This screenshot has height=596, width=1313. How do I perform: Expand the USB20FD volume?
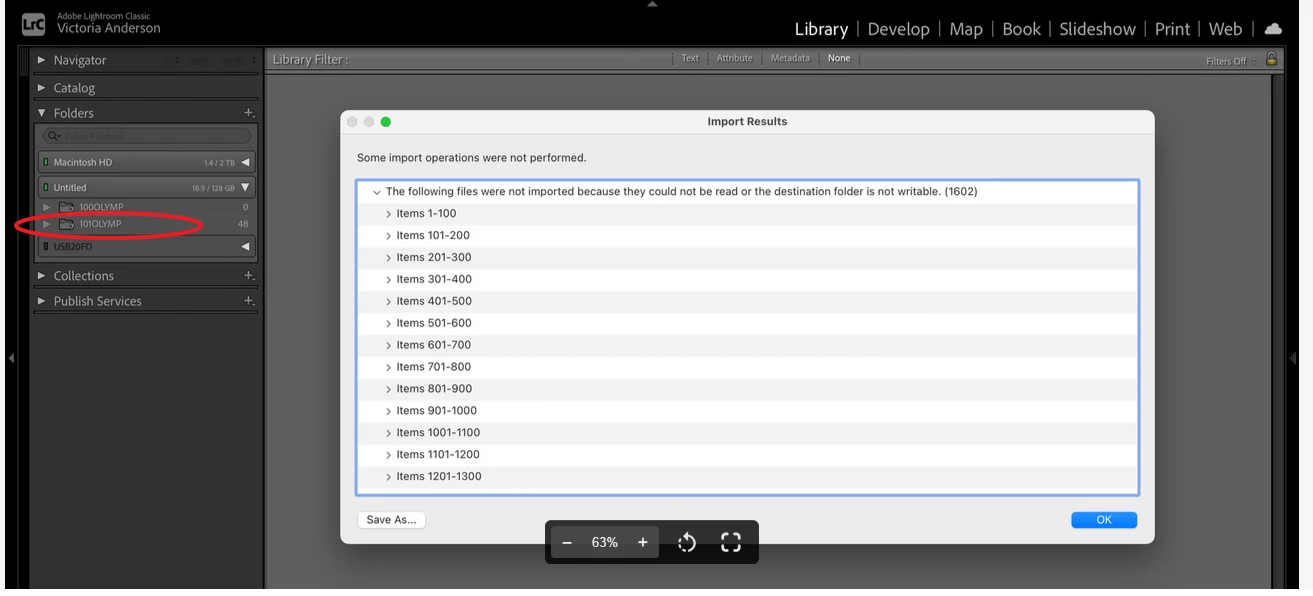click(x=245, y=246)
